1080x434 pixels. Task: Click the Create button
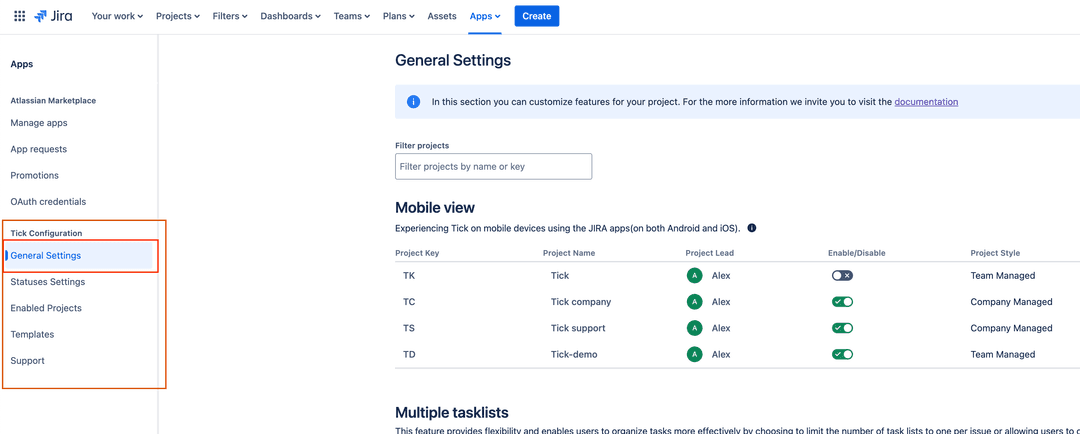(x=537, y=16)
